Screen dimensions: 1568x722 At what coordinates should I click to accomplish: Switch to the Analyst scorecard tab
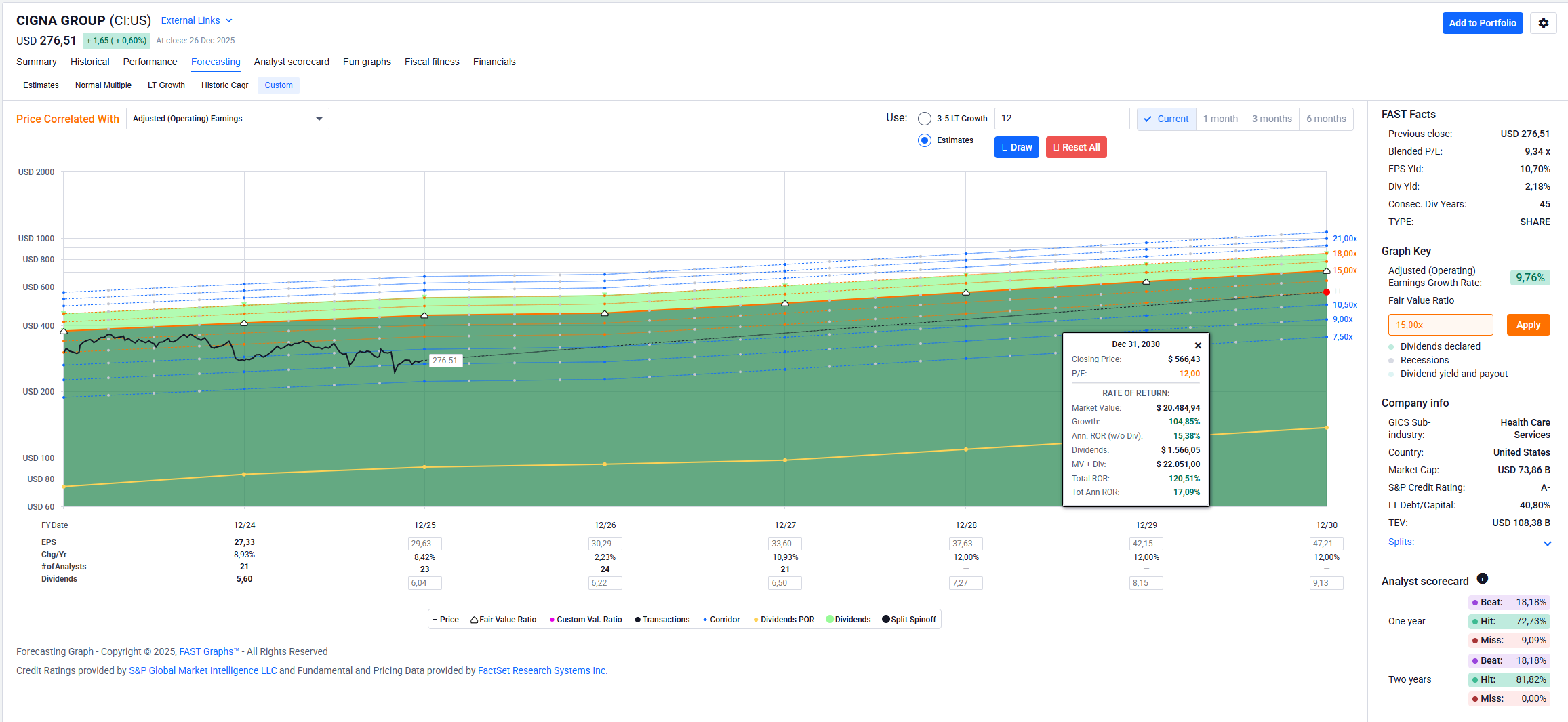[x=292, y=62]
